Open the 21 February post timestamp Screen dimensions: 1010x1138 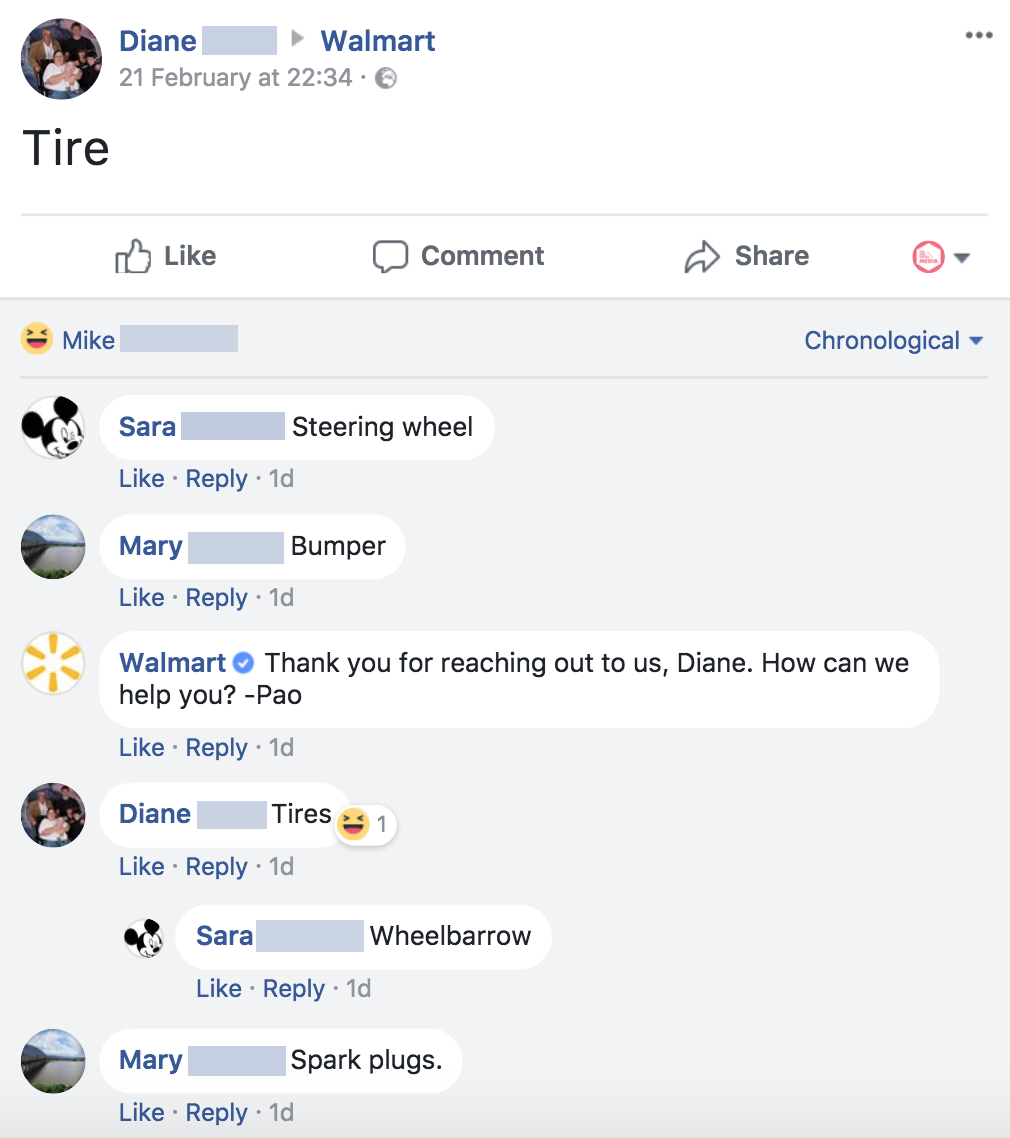[235, 78]
